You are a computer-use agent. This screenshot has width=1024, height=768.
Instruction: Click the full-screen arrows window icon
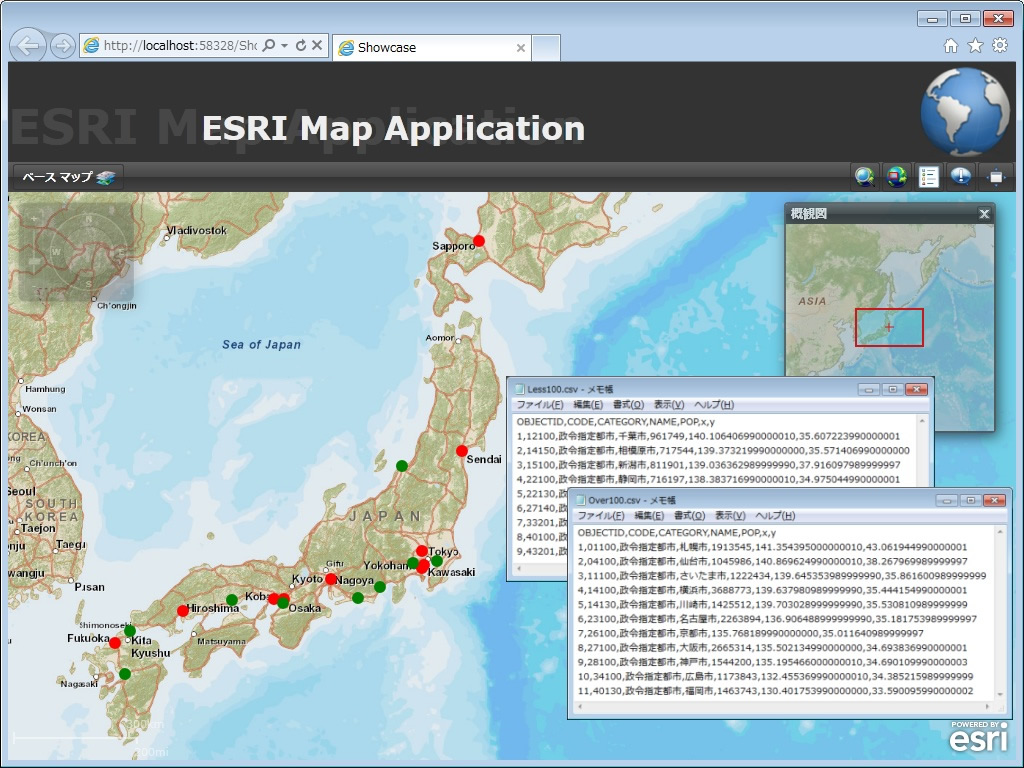point(996,177)
